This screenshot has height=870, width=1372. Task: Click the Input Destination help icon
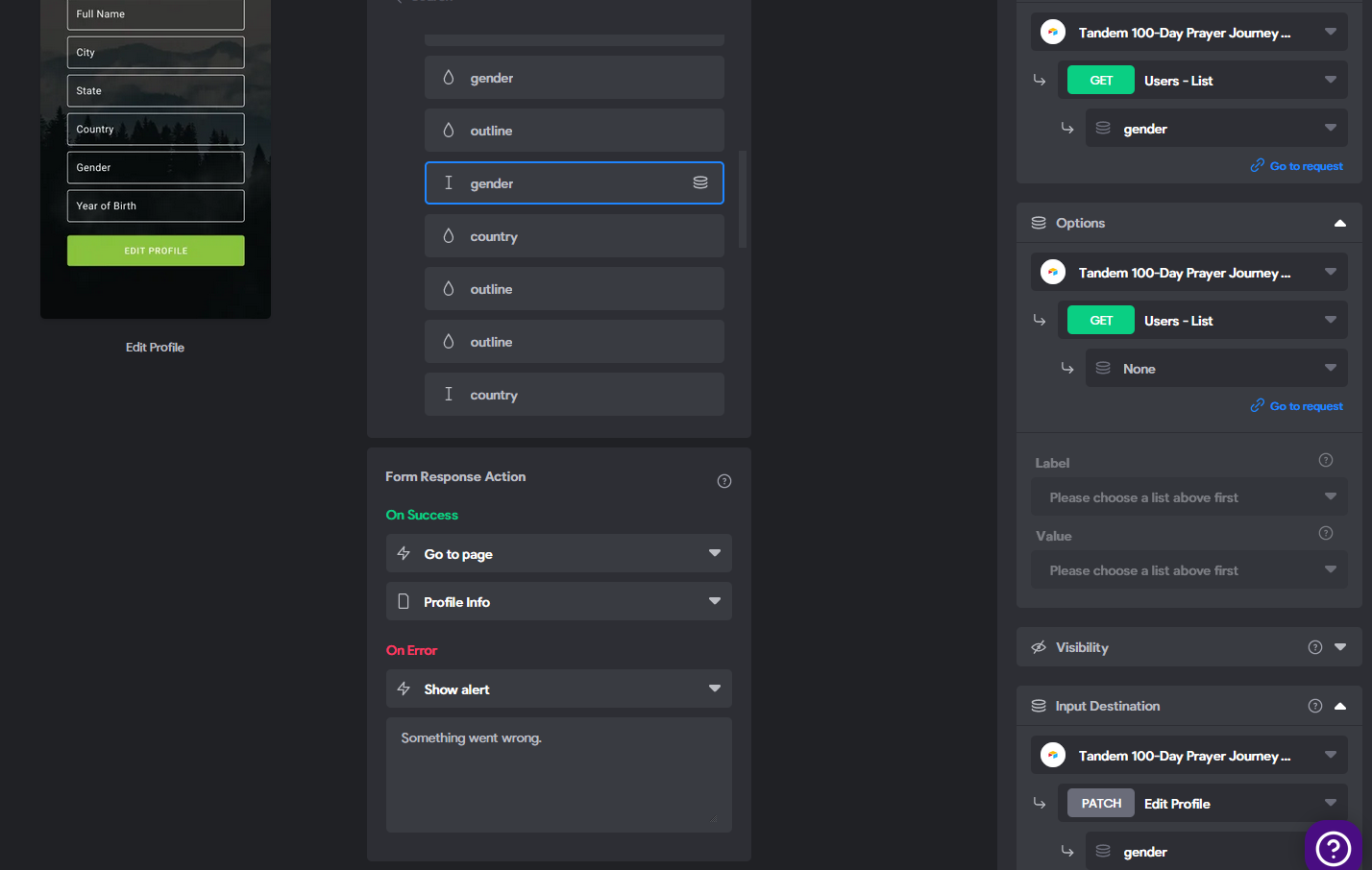[1315, 706]
